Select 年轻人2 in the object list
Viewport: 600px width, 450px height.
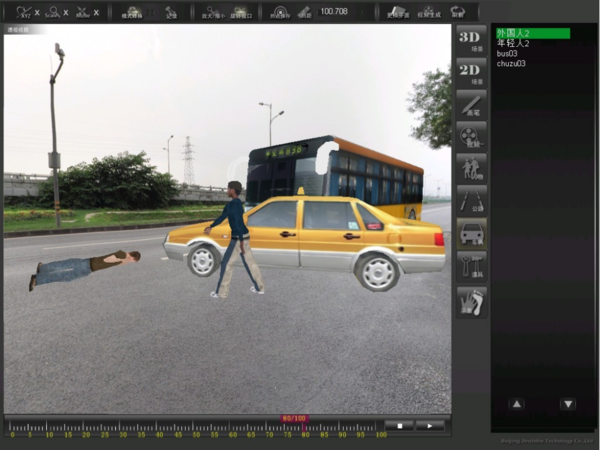513,43
